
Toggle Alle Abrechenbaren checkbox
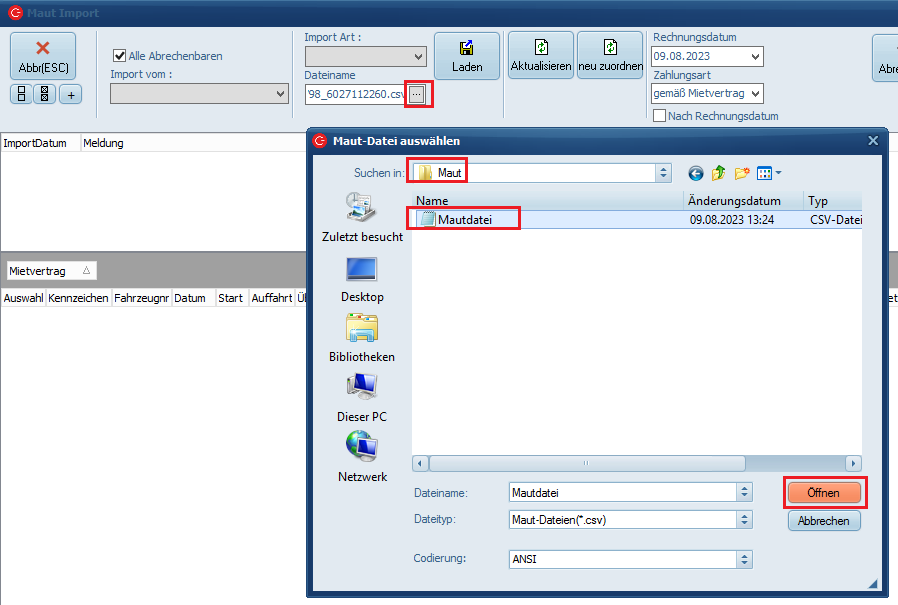pyautogui.click(x=120, y=56)
